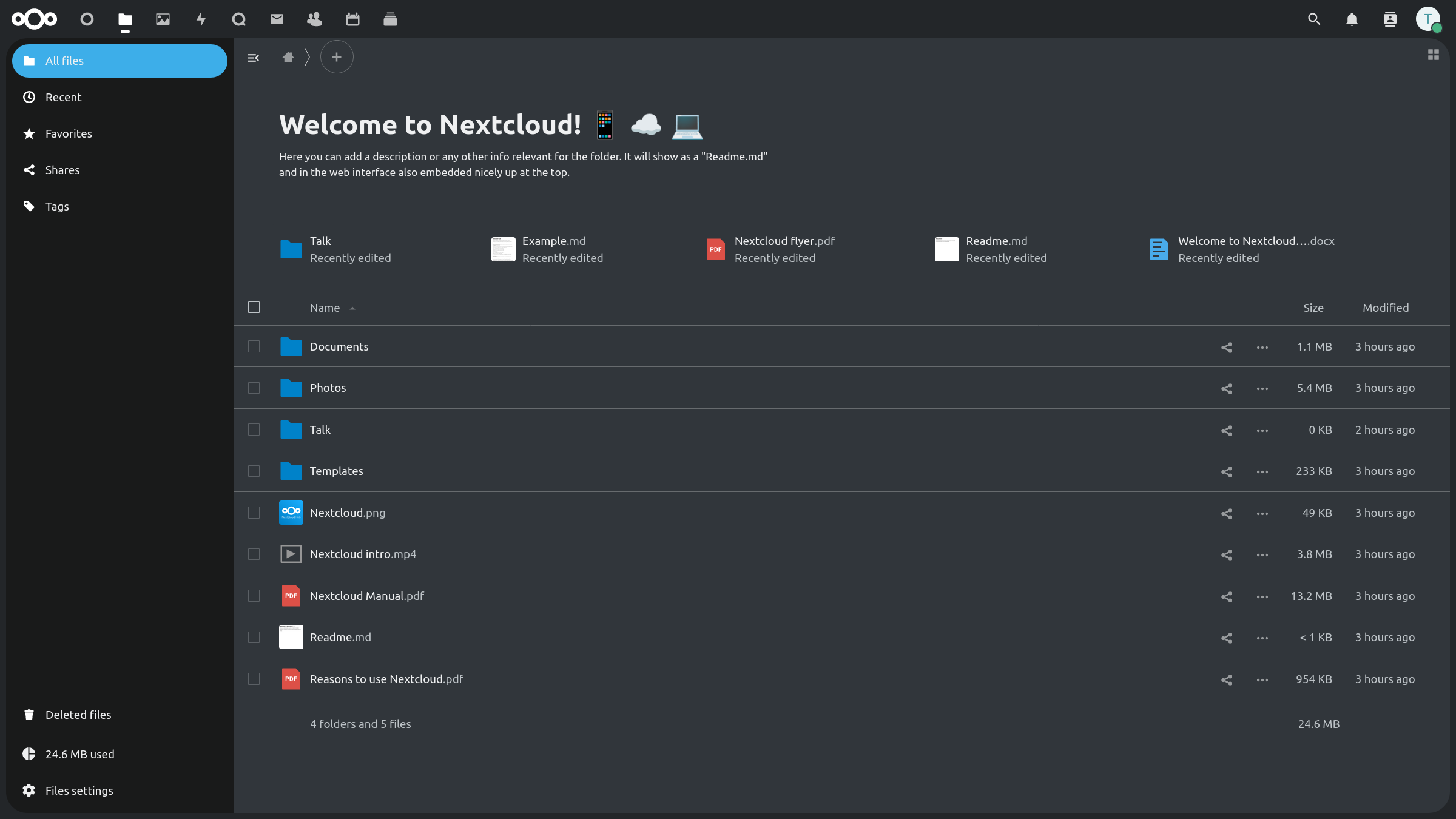Open Deleted files section

pyautogui.click(x=78, y=714)
